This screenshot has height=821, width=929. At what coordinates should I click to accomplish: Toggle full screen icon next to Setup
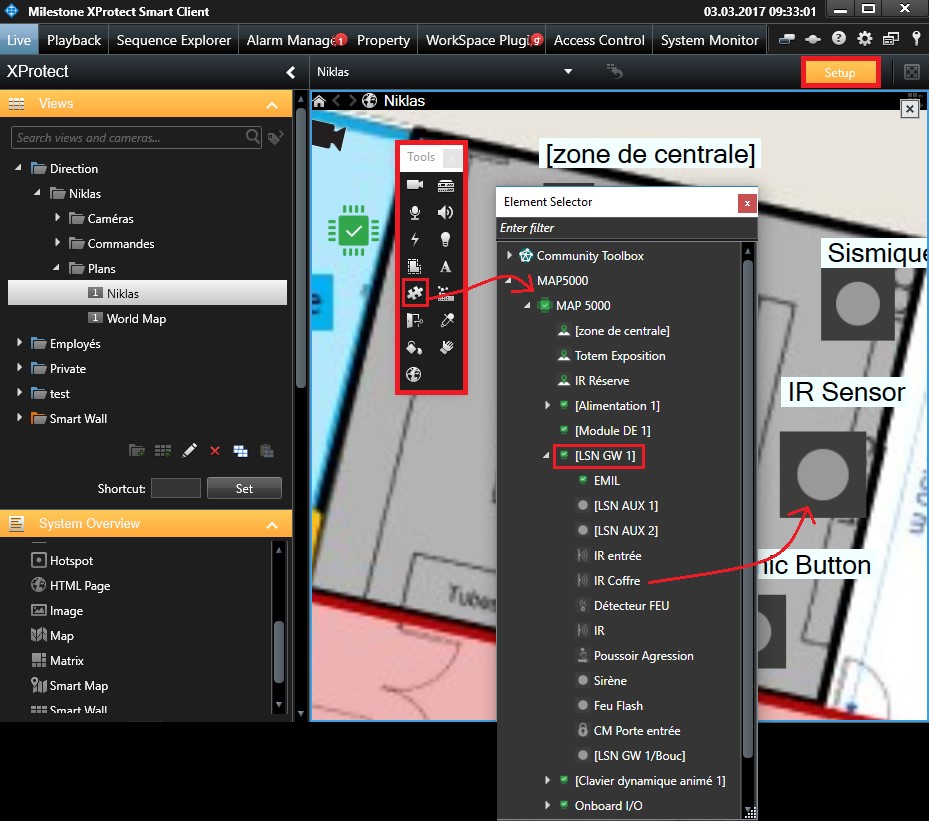[911, 72]
